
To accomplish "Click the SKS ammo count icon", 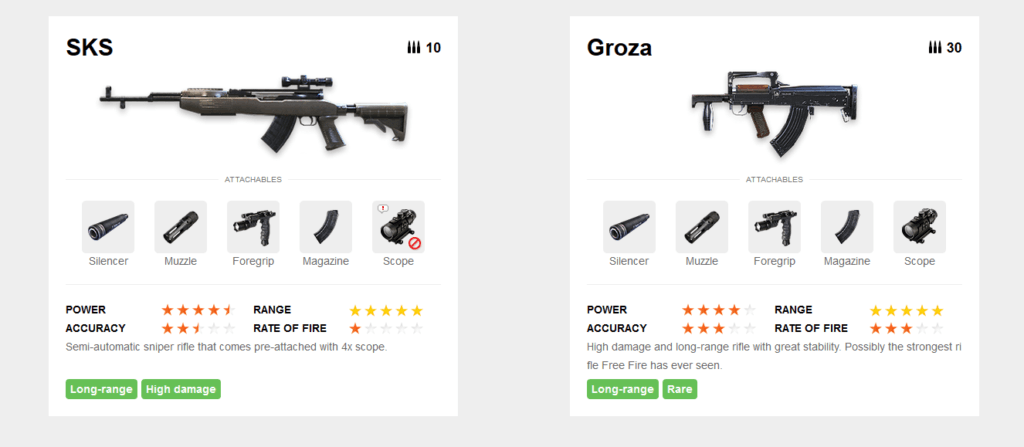I will click(x=414, y=47).
